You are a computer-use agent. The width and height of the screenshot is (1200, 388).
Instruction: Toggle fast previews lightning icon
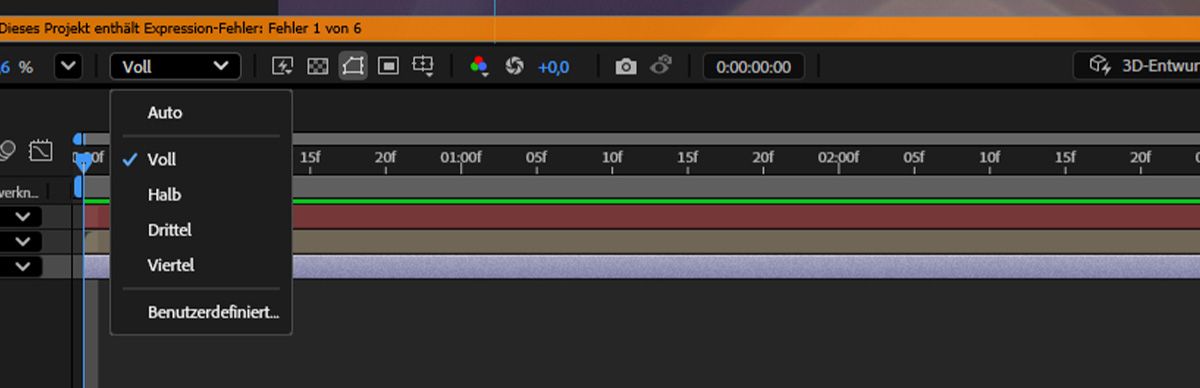coord(283,66)
